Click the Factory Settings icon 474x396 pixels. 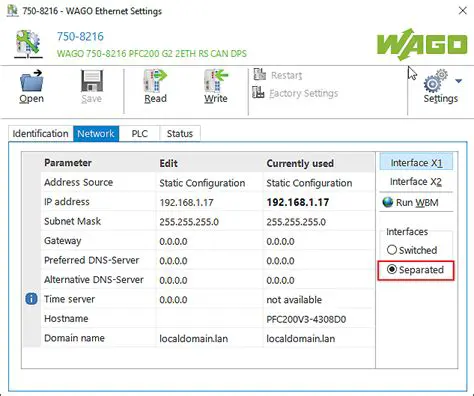pyautogui.click(x=258, y=92)
